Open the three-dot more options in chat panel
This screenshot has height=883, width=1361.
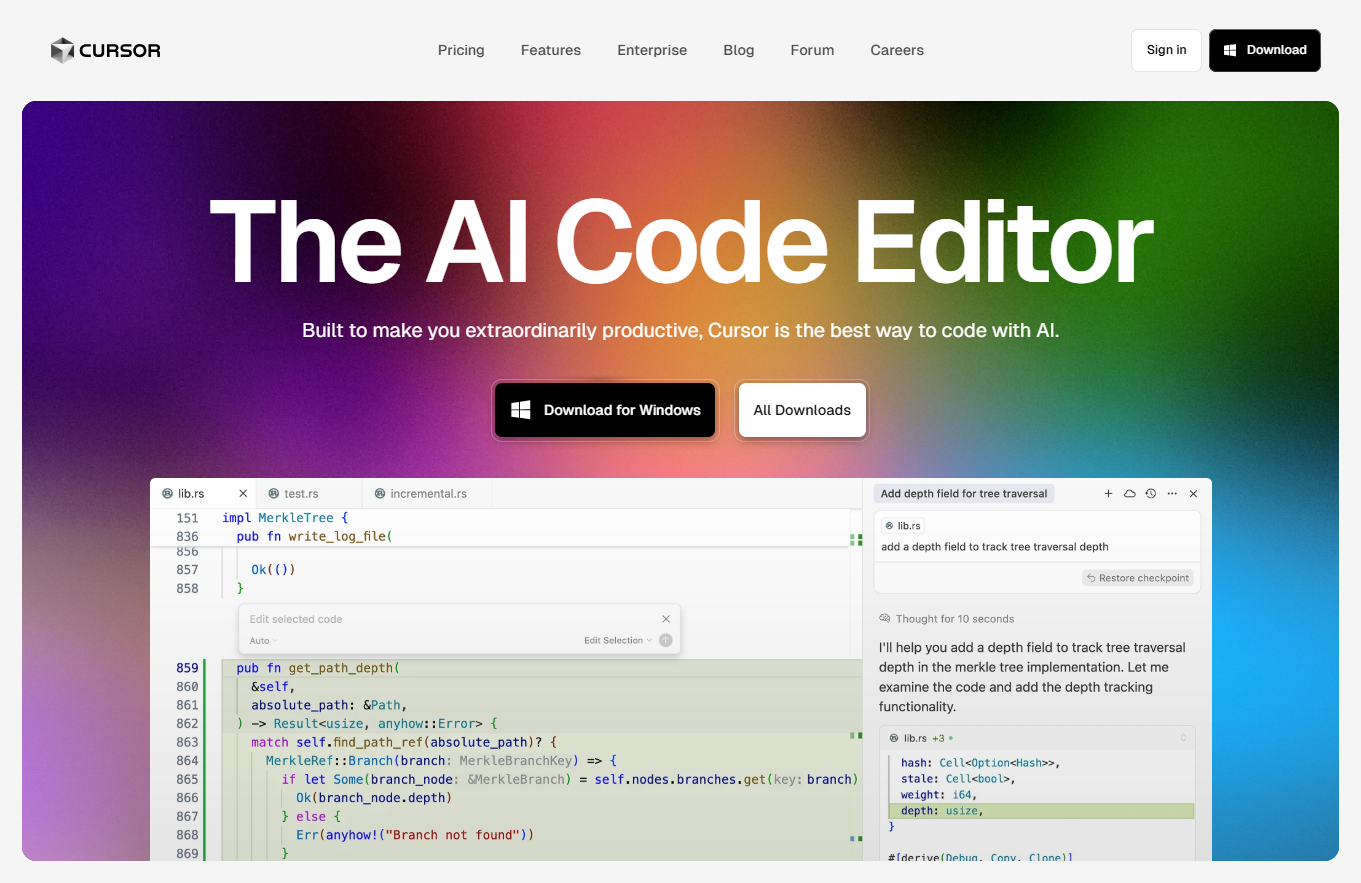1172,494
